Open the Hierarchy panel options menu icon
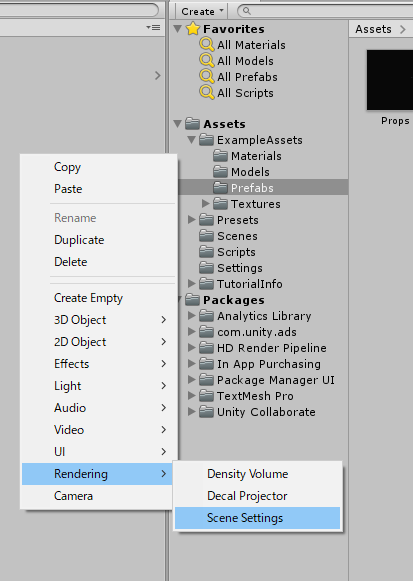The image size is (413, 581). click(x=153, y=27)
